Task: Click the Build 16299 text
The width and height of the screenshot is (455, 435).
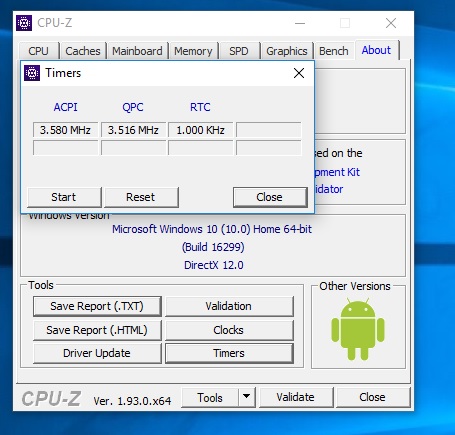Action: (x=213, y=247)
